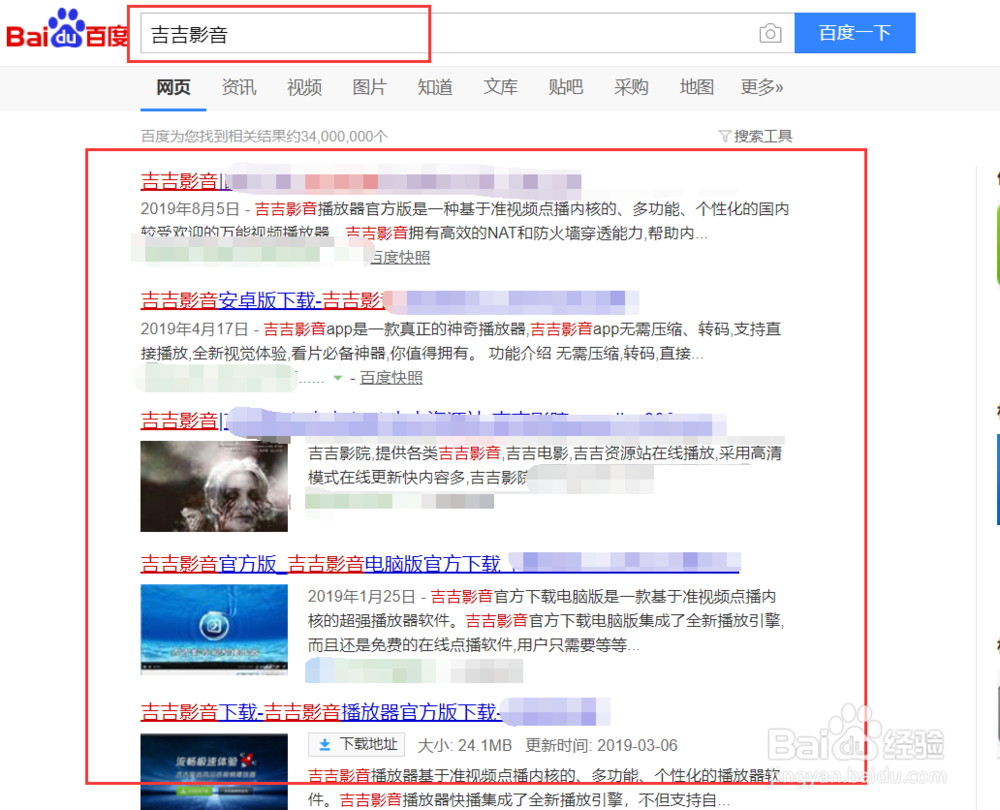Open the third 吉吉影音 result title
This screenshot has height=810, width=1000.
coord(434,420)
